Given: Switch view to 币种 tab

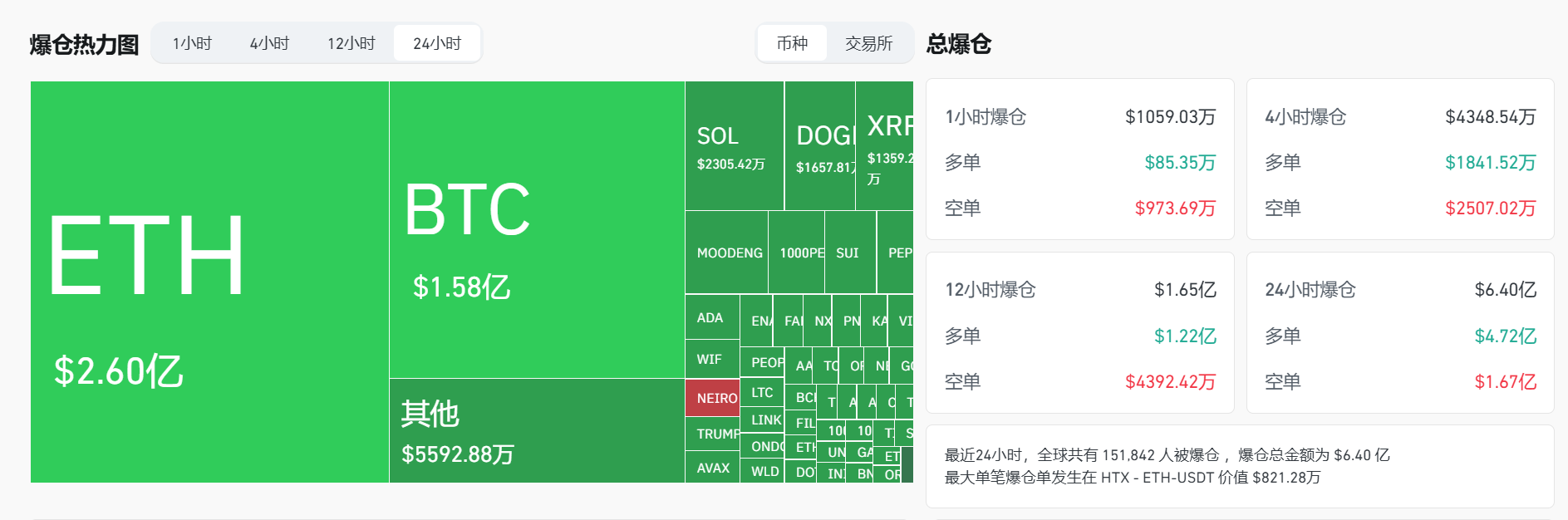Looking at the screenshot, I should tap(792, 43).
